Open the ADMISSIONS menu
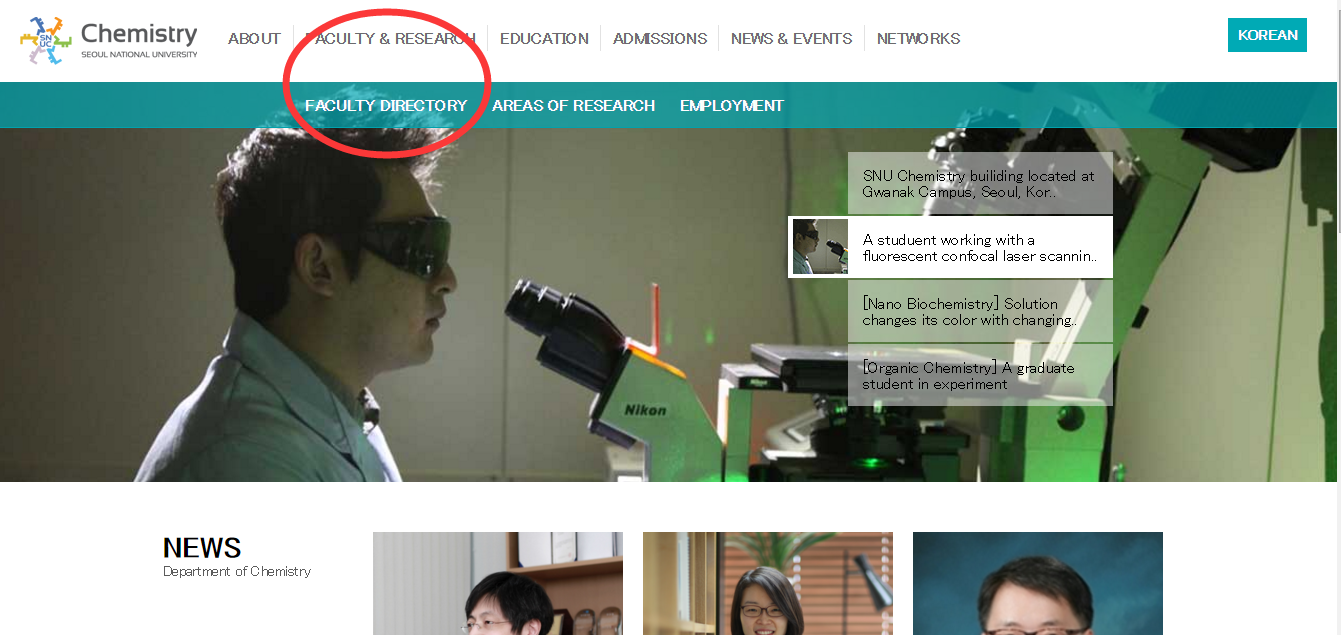This screenshot has width=1341, height=635. (x=660, y=39)
